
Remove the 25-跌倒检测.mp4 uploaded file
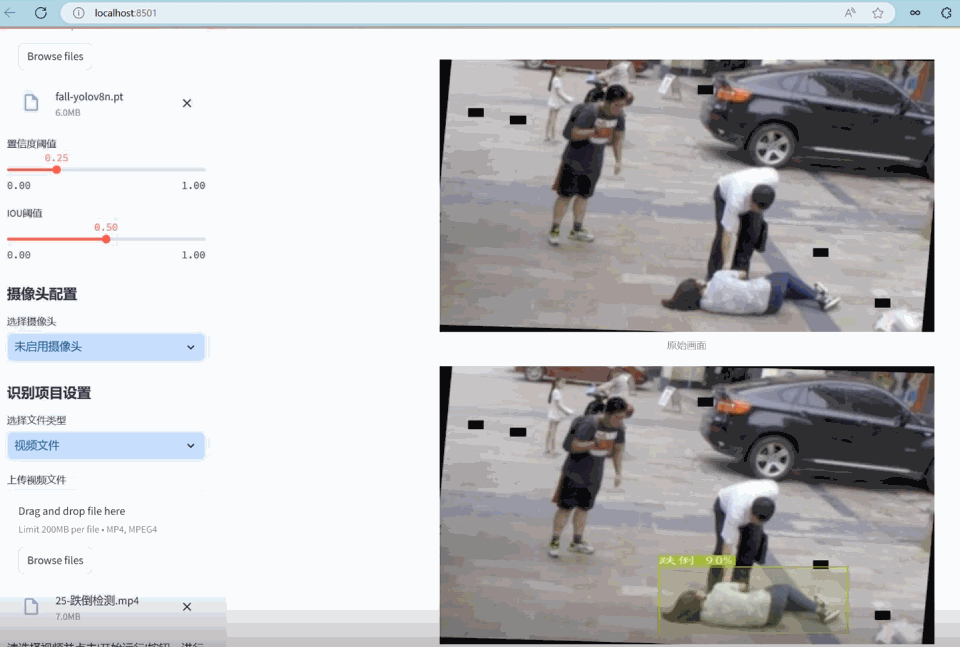(x=187, y=607)
